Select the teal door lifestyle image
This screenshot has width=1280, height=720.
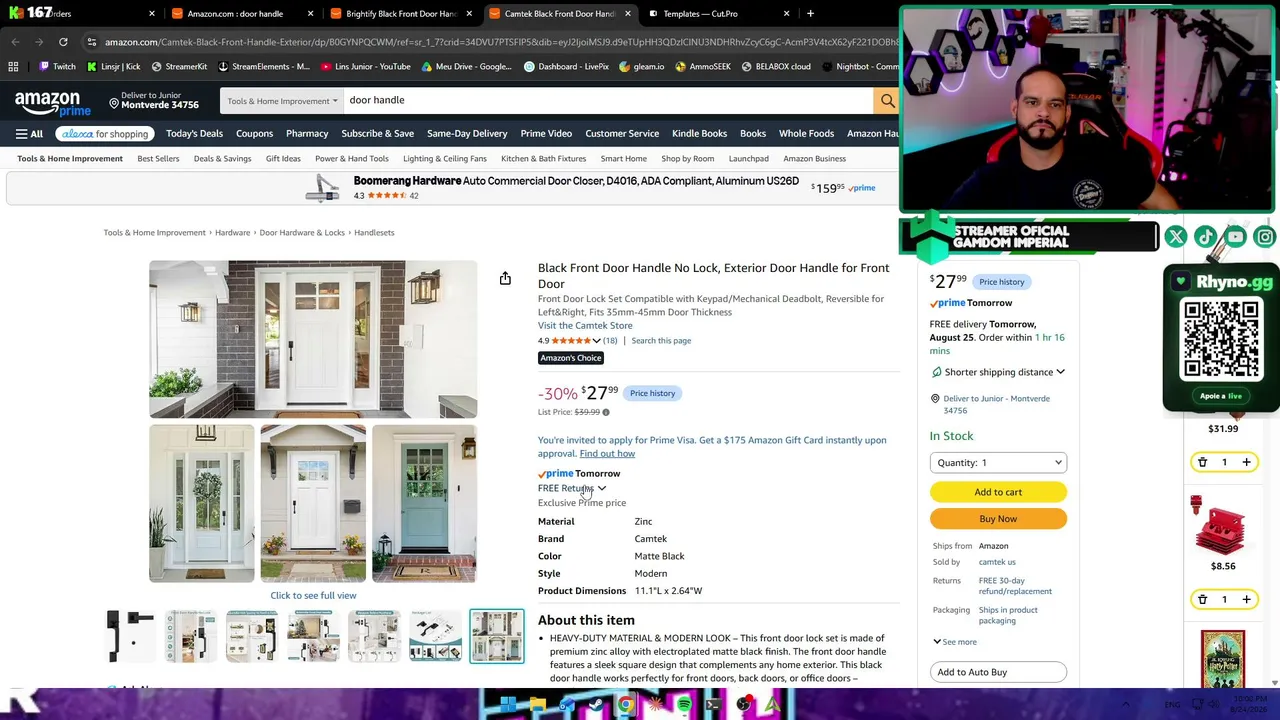pyautogui.click(x=424, y=503)
